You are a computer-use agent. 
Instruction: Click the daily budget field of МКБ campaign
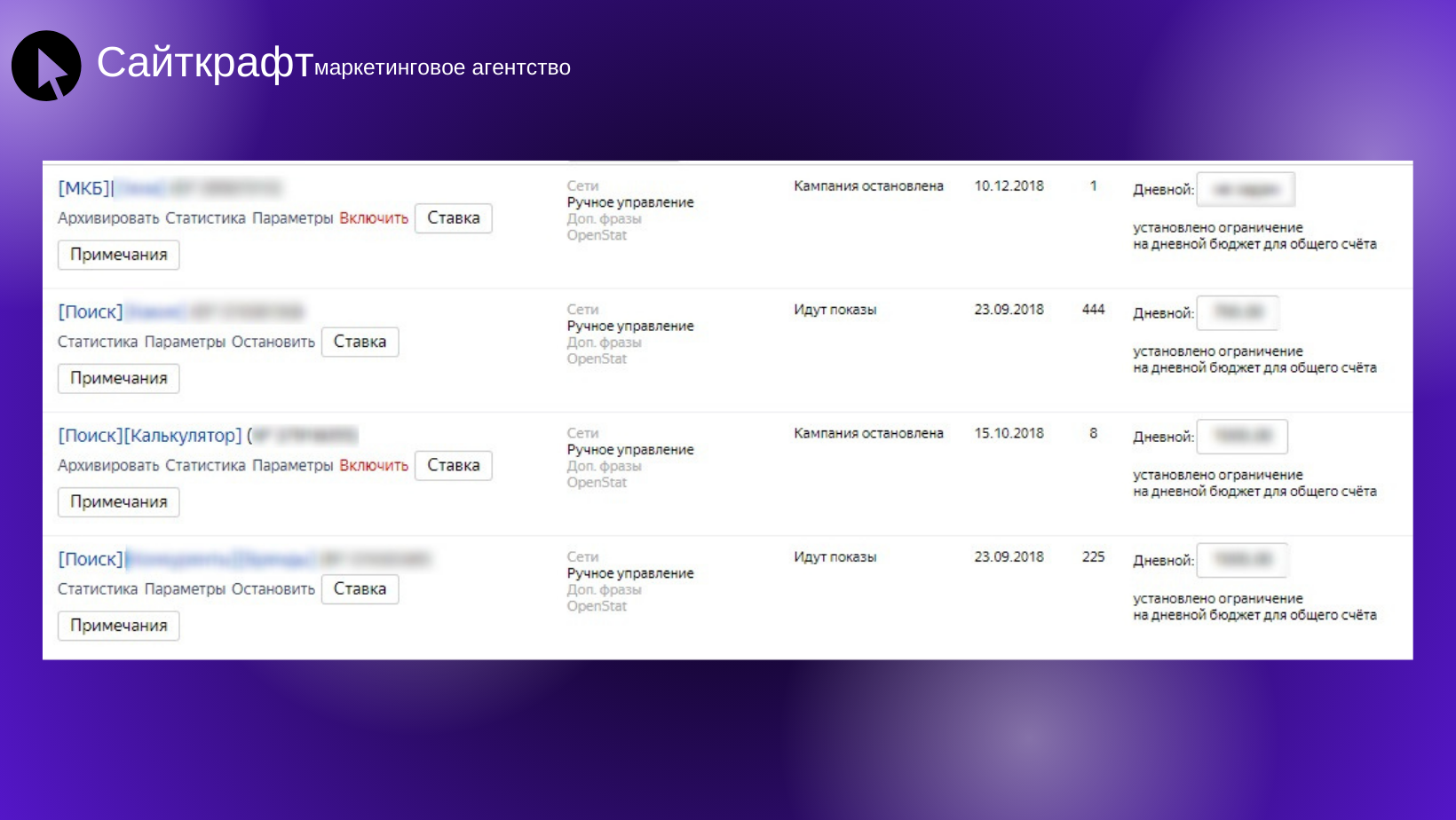click(x=1245, y=189)
